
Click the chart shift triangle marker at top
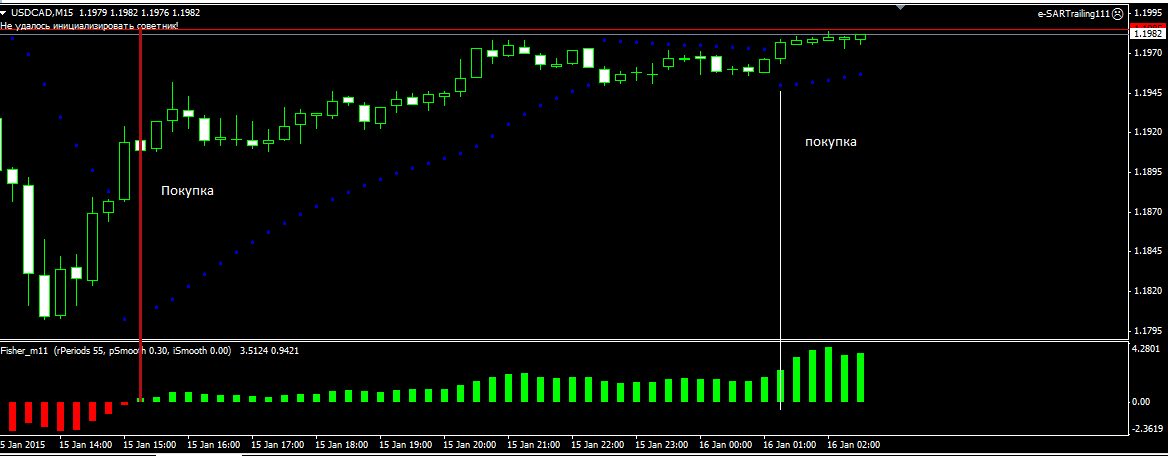click(901, 7)
